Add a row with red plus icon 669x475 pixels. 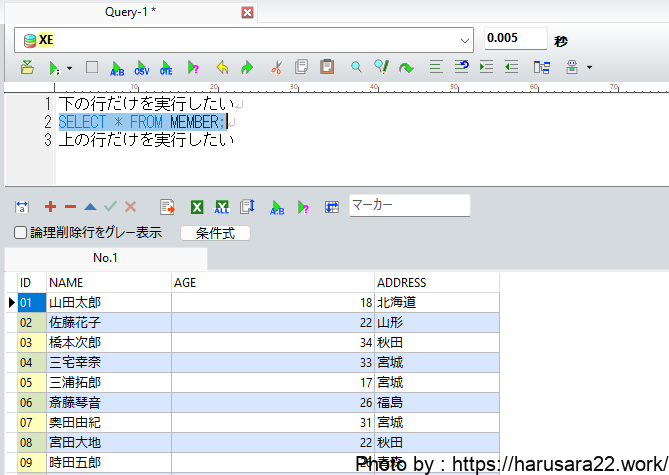[50, 207]
